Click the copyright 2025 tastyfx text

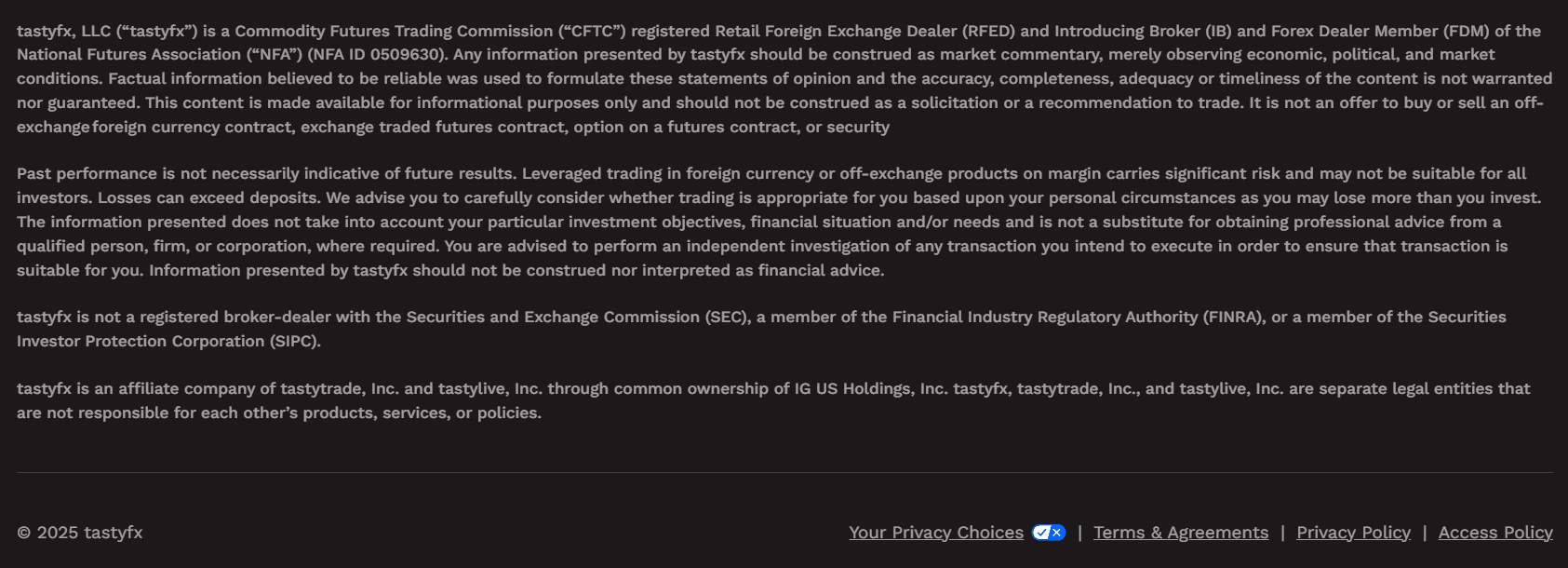81,533
